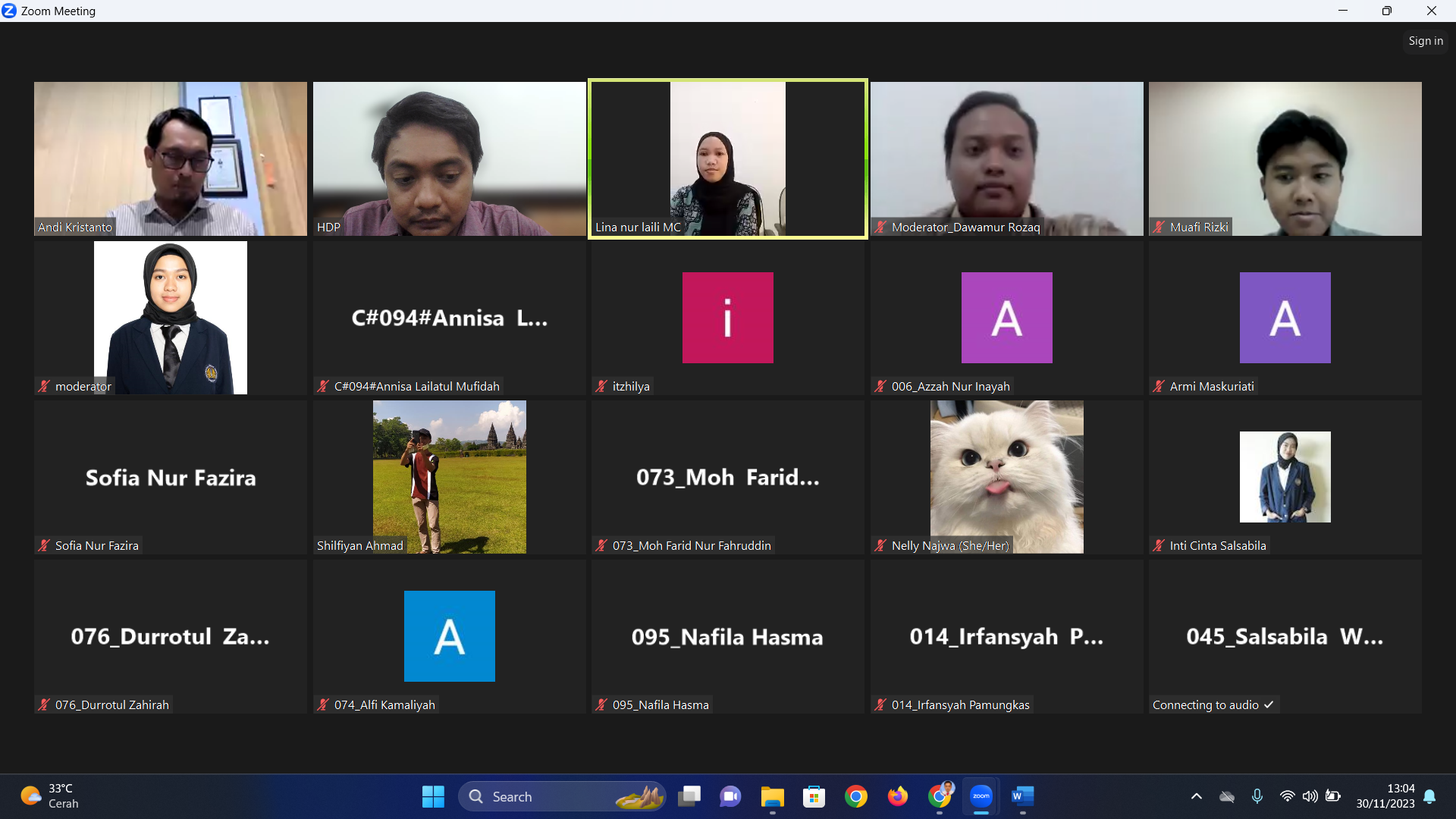Click the muted mic icon by Muafi Rizki

point(1159,227)
